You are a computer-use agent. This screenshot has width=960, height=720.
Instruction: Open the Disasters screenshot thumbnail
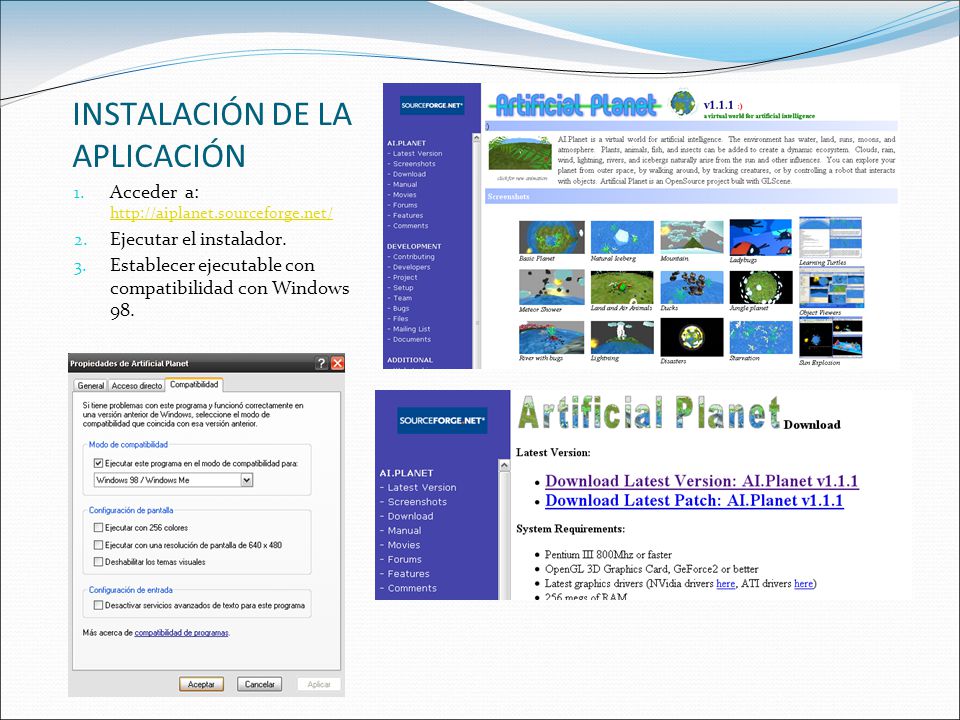point(692,338)
